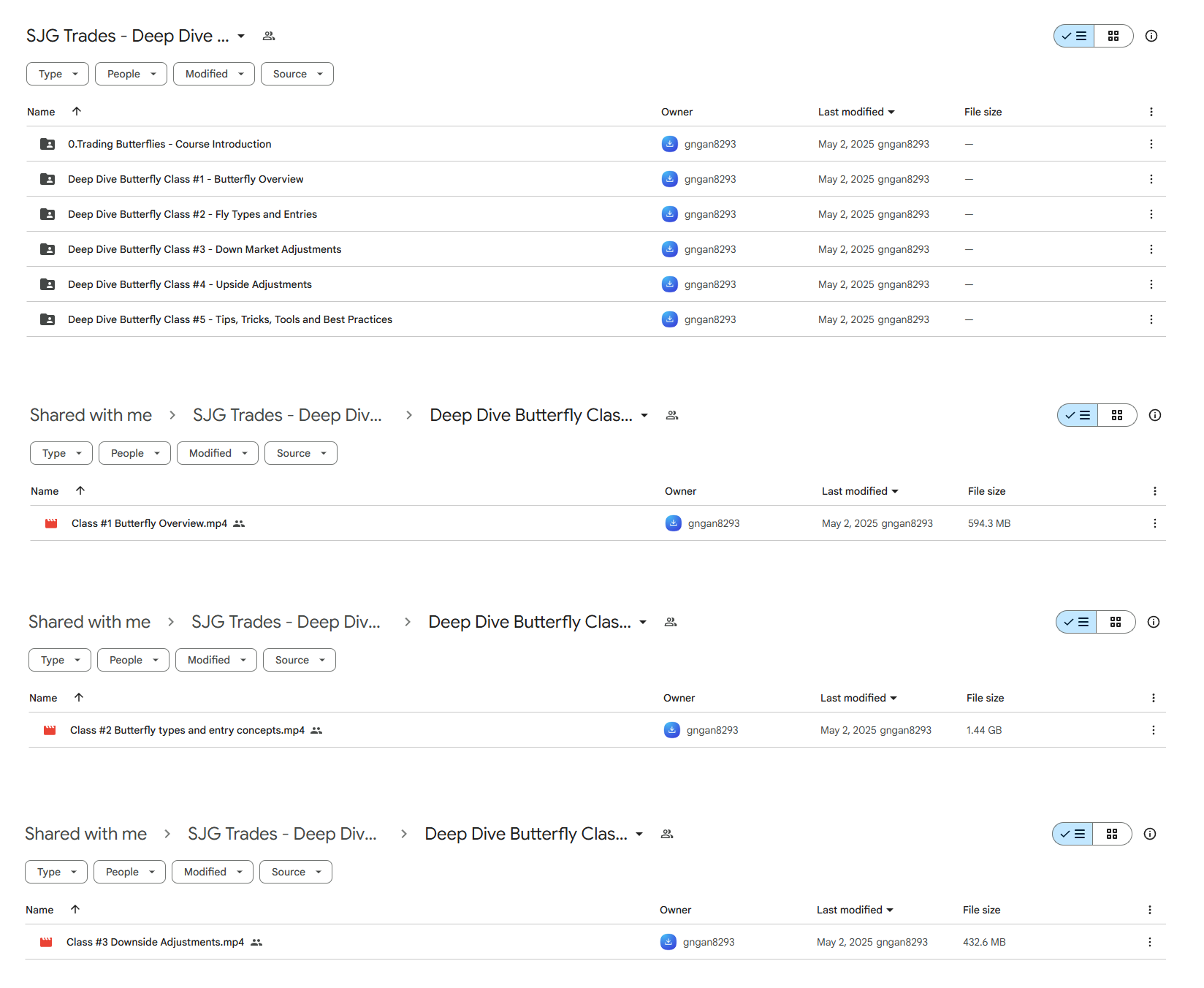
Task: Open more actions for Class #2 Butterfly types mp4
Action: pyautogui.click(x=1154, y=730)
